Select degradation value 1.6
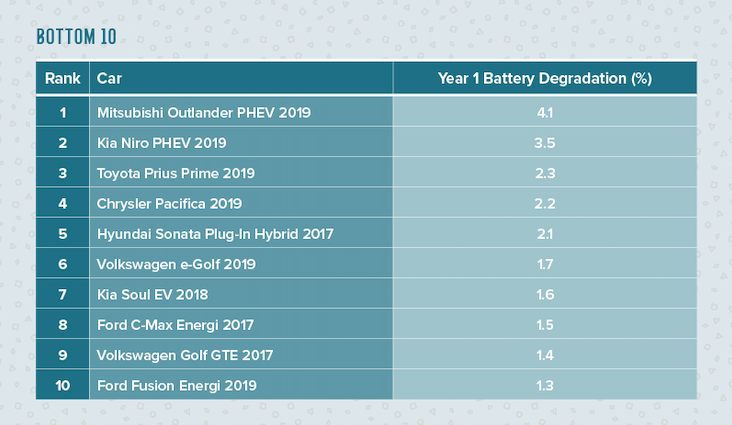Viewport: 732px width, 425px height. click(545, 295)
